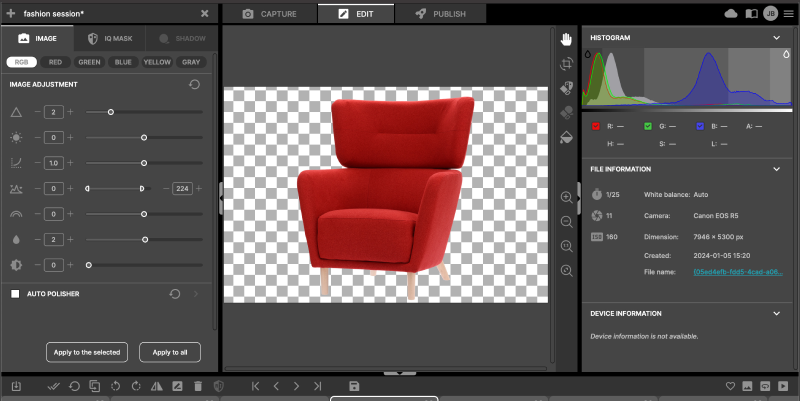Select the paint bucket fill tool
Screen dimensions: 800x401
pyautogui.click(x=566, y=137)
